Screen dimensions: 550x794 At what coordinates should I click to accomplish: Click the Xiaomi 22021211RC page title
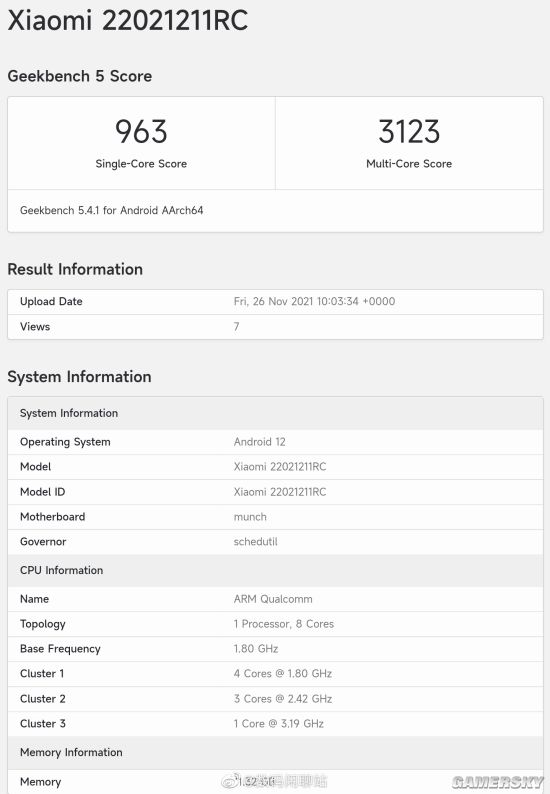point(128,20)
